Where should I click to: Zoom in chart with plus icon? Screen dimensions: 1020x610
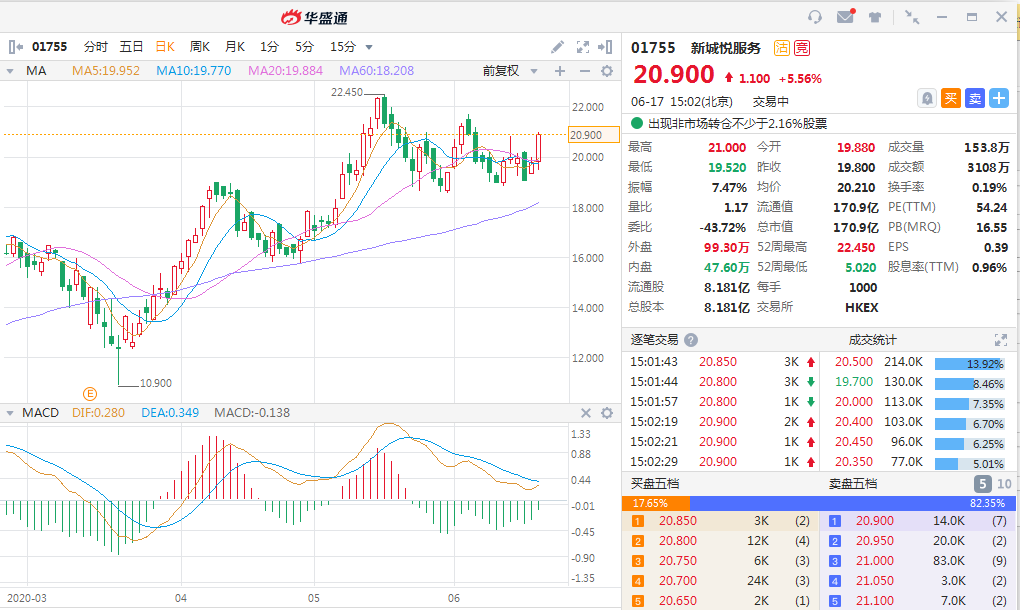coord(559,71)
